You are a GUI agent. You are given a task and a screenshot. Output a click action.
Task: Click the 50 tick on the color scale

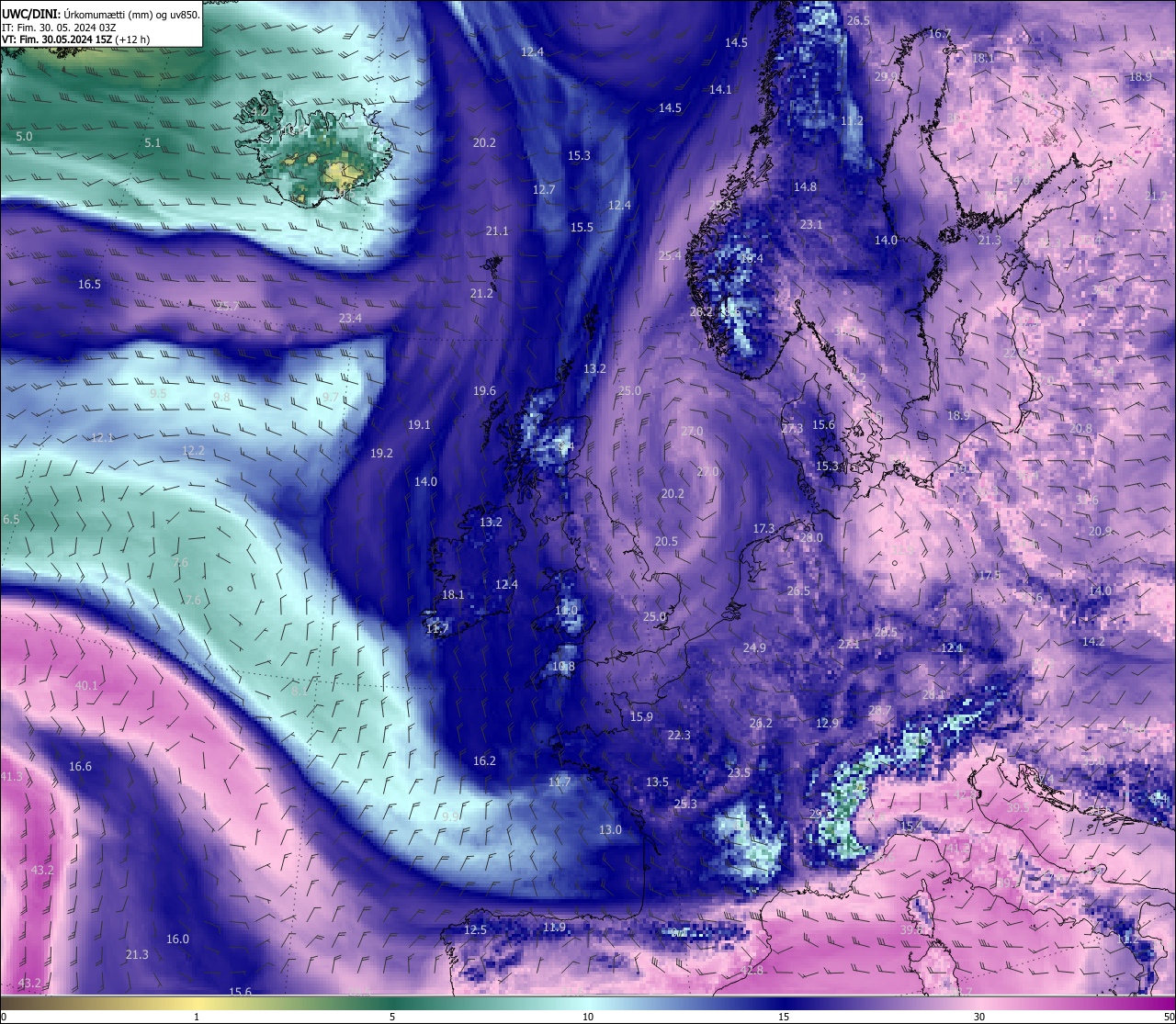point(1168,1017)
